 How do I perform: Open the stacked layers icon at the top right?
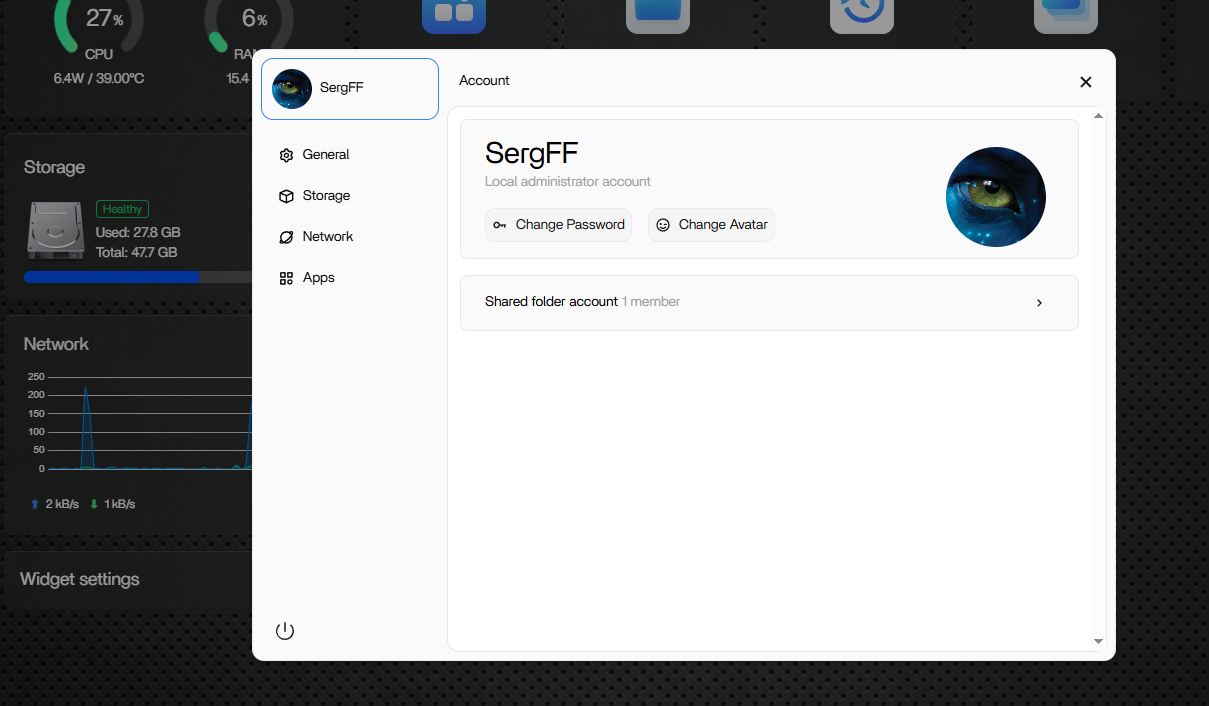(x=1065, y=15)
